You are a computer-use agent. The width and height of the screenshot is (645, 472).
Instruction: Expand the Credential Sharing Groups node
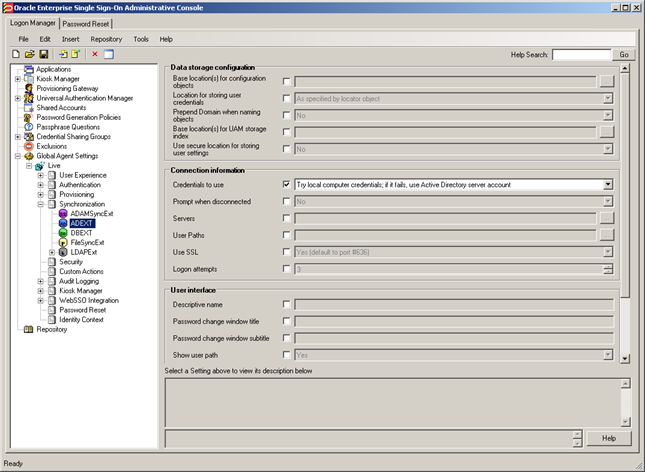click(18, 137)
